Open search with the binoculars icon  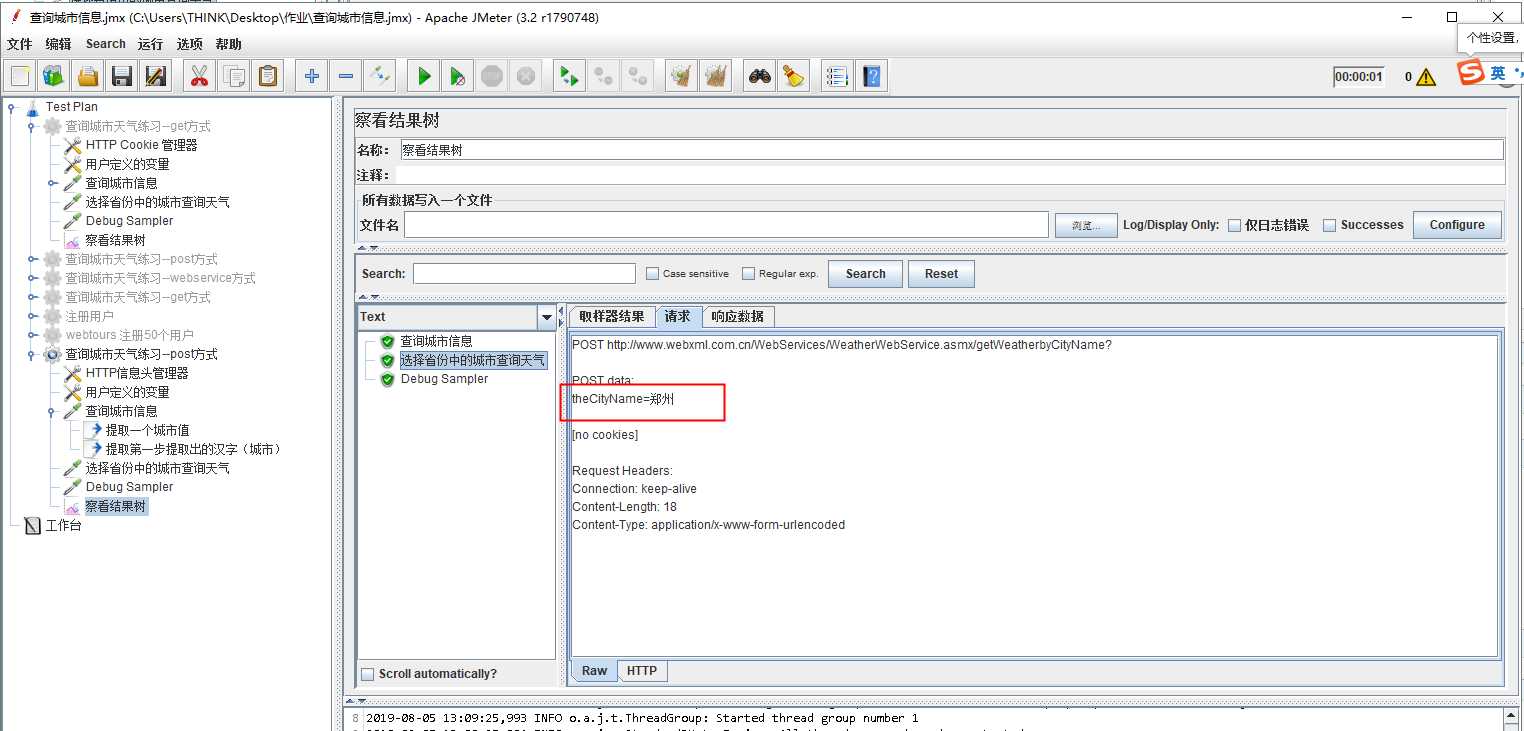coord(760,76)
